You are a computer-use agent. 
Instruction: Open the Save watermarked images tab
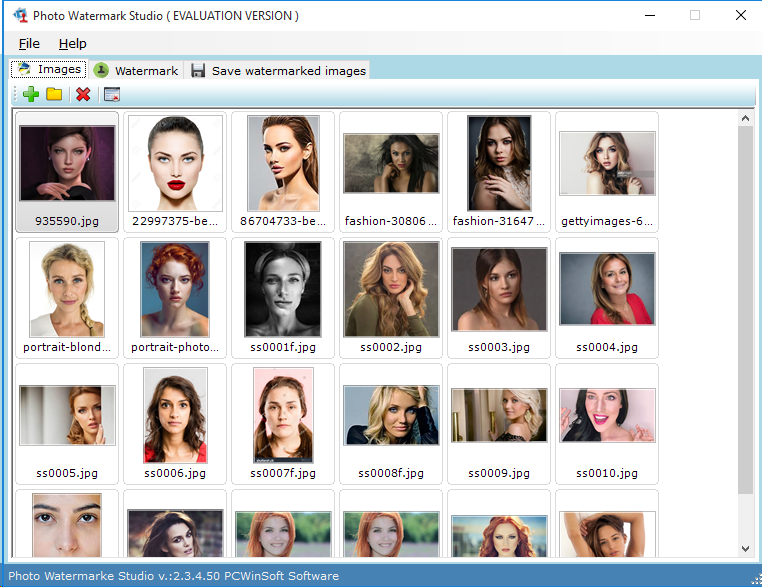(278, 70)
